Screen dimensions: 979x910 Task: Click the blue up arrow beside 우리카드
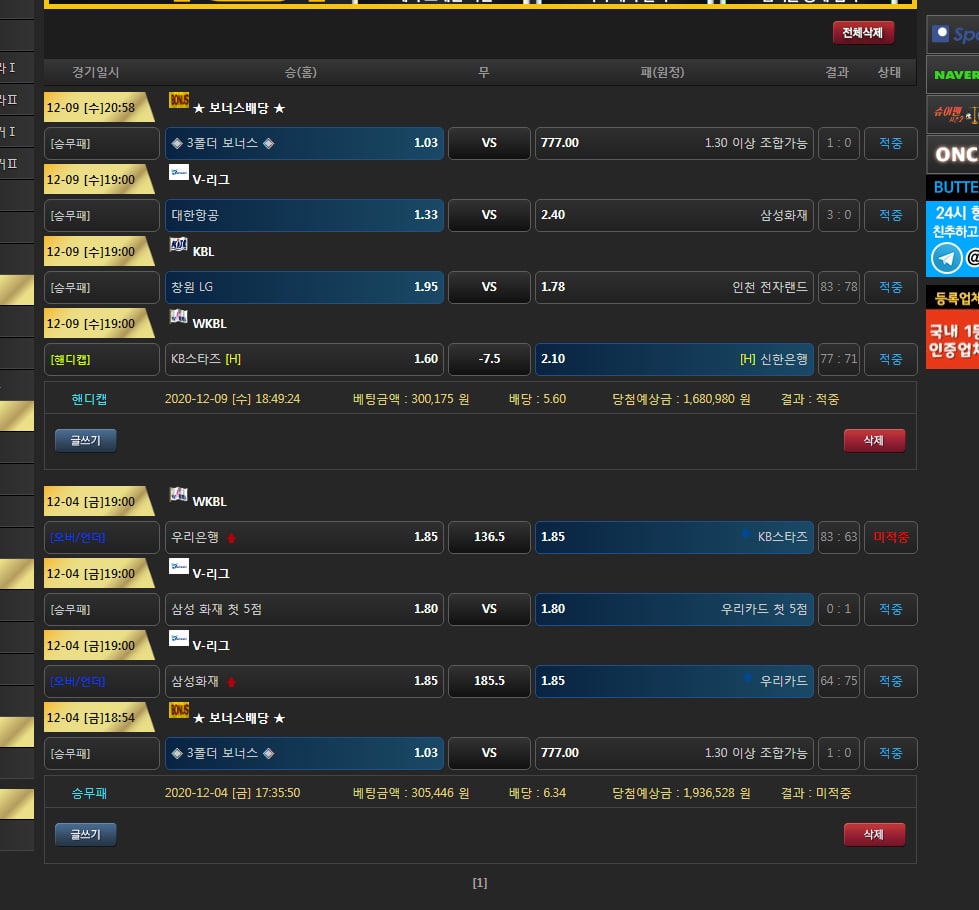pos(746,680)
